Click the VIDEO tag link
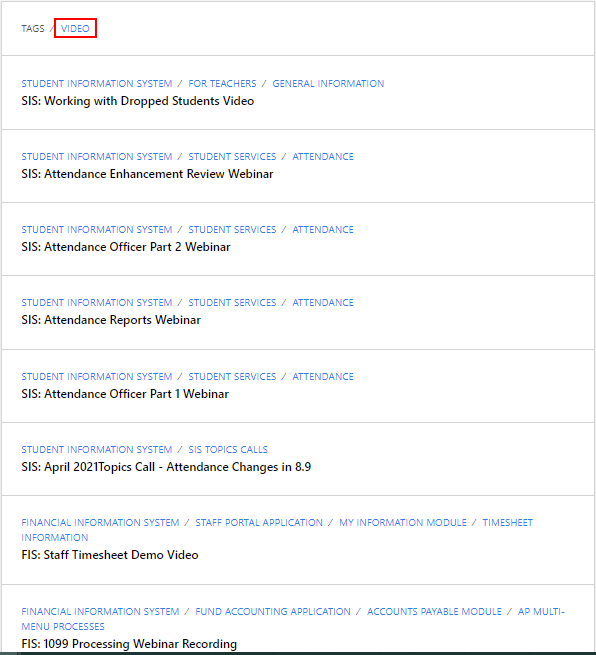 coord(75,28)
